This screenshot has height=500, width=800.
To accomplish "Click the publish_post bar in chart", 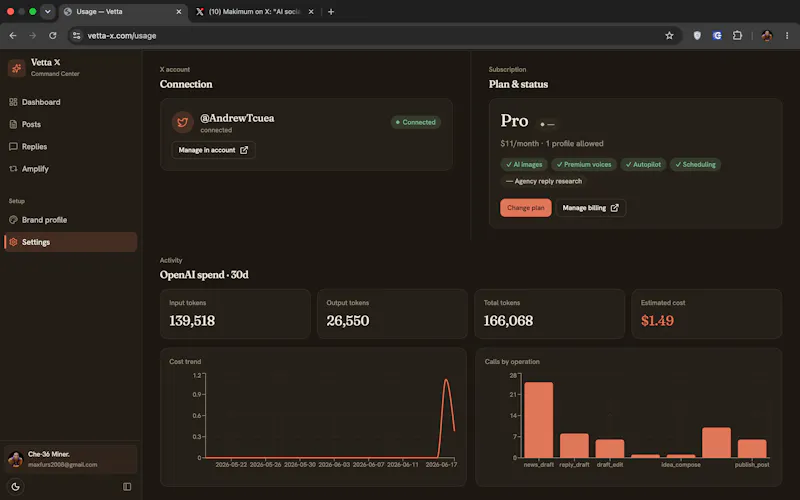I will pos(752,448).
